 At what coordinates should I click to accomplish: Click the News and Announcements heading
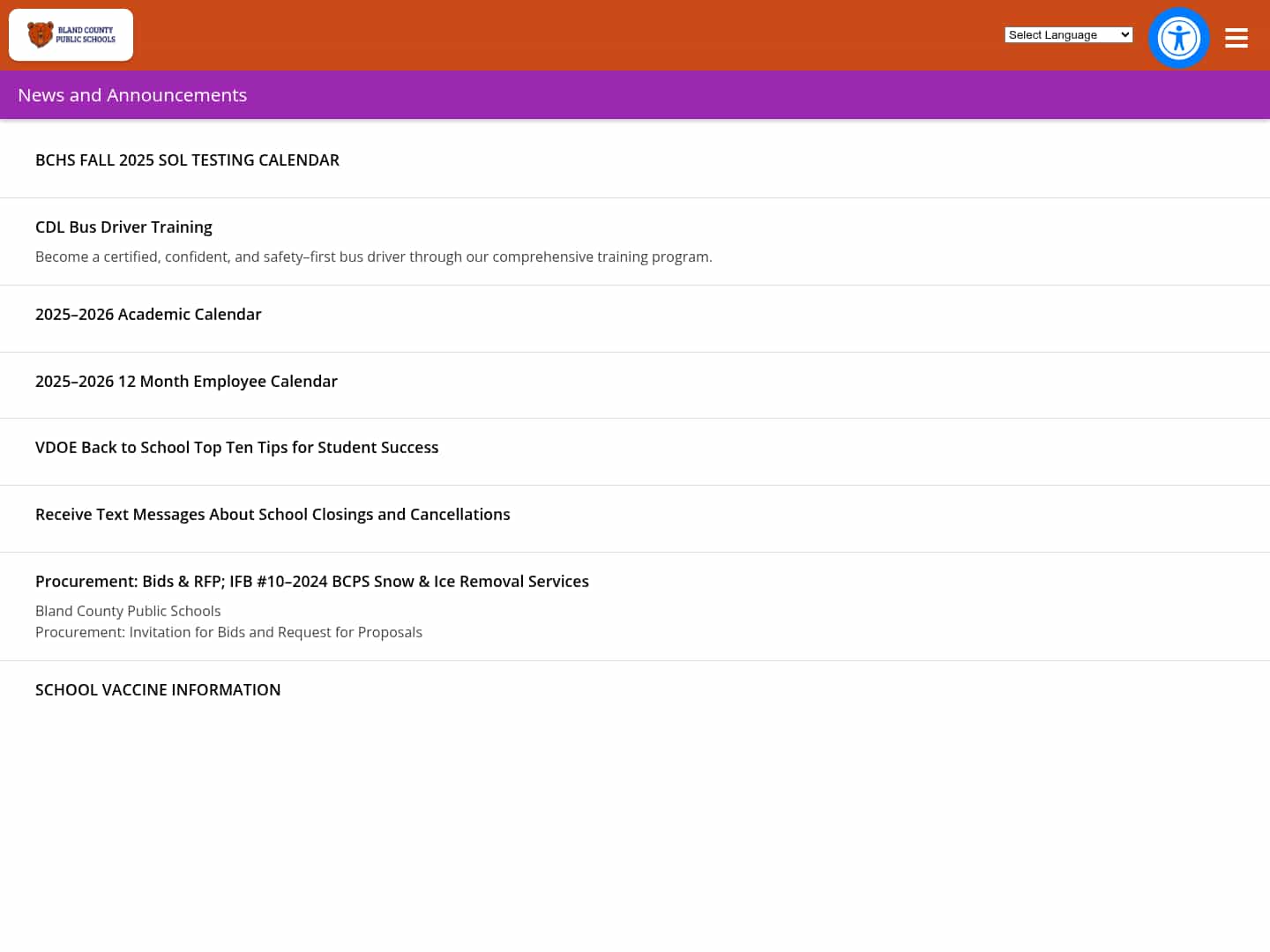(132, 95)
